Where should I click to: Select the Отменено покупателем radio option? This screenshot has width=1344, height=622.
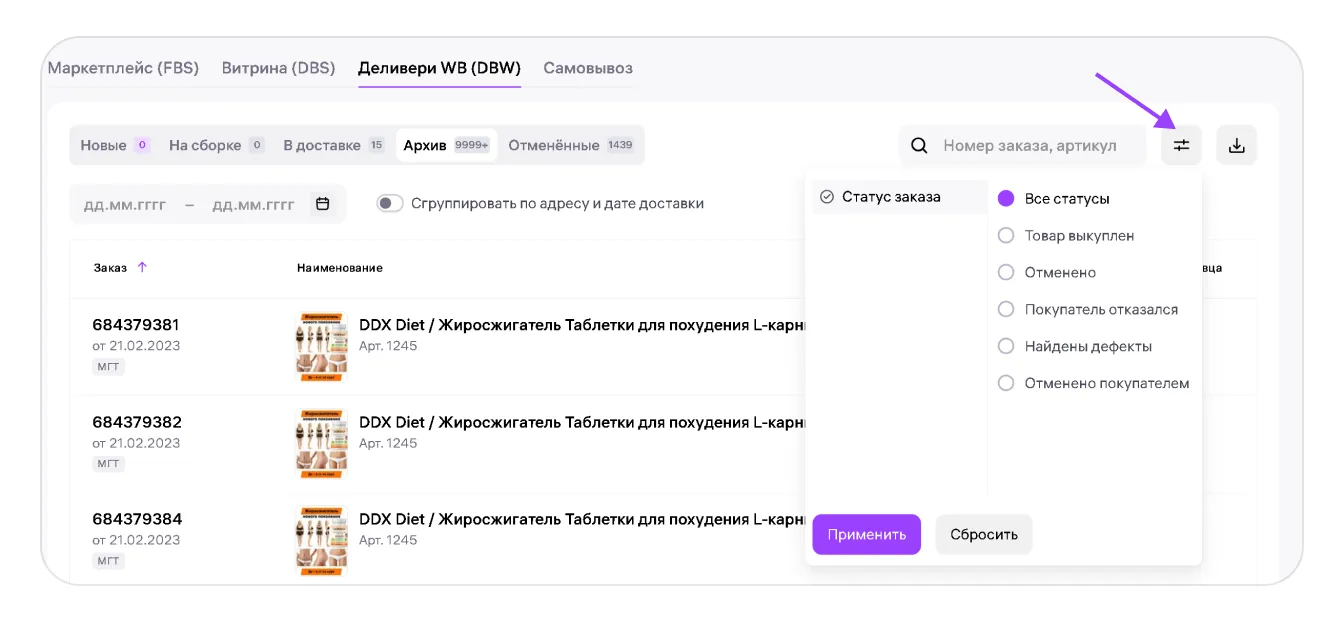[x=1006, y=384]
